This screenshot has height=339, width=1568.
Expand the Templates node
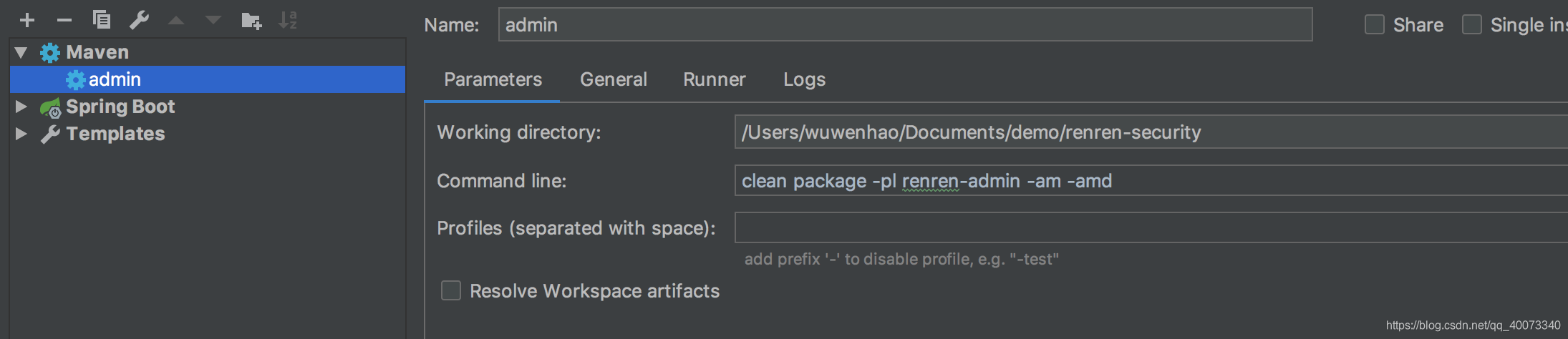[21, 134]
